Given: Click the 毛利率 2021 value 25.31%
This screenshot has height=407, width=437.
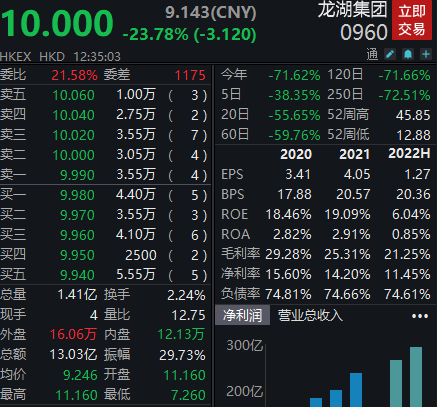Looking at the screenshot, I should click(347, 255).
